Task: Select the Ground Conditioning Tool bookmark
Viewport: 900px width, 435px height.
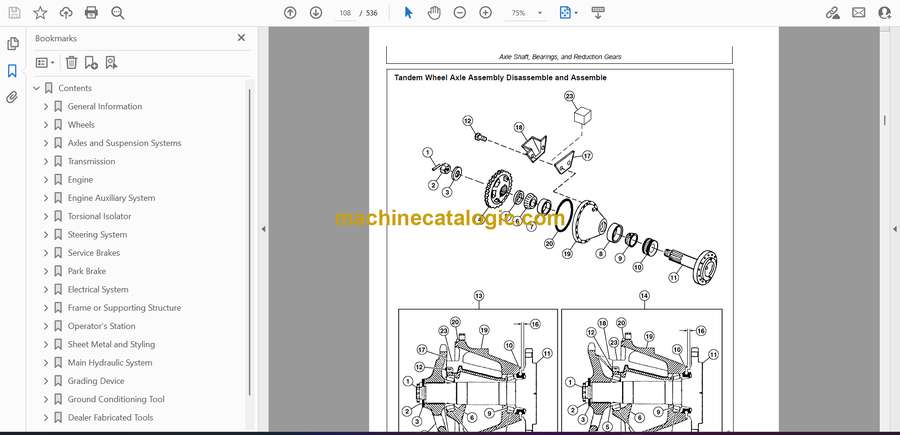Action: [x=116, y=399]
